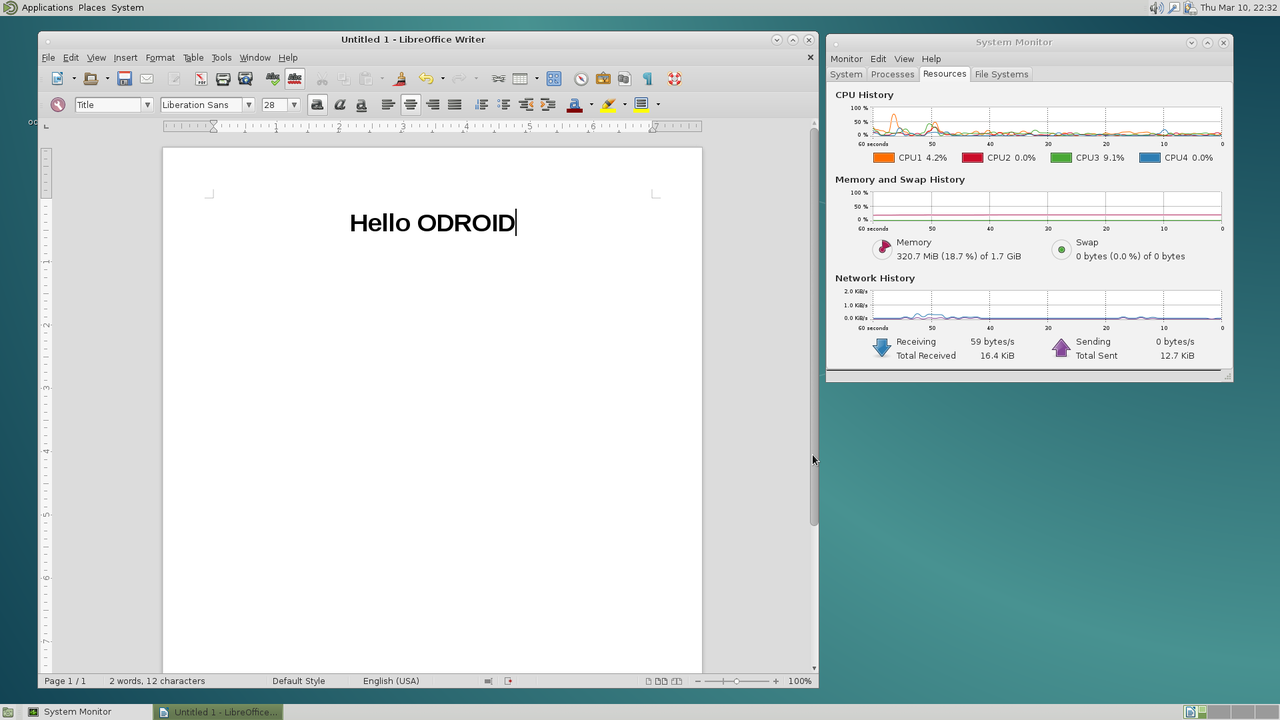Expand the Font Color dropdown arrow
Image resolution: width=1280 pixels, height=720 pixels.
591,105
